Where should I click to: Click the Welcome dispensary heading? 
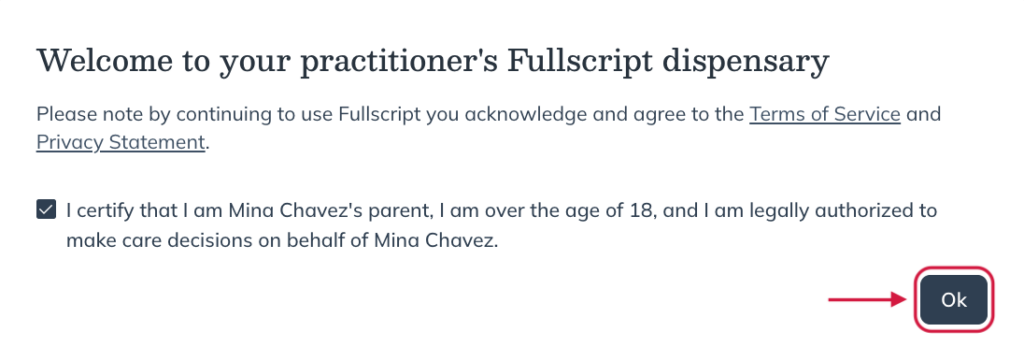[x=433, y=61]
